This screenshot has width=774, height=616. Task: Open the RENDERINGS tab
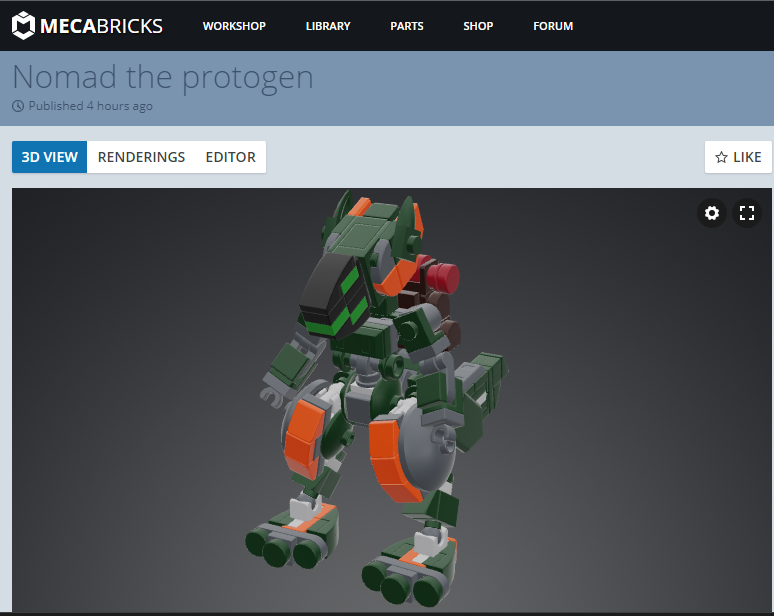pos(141,157)
